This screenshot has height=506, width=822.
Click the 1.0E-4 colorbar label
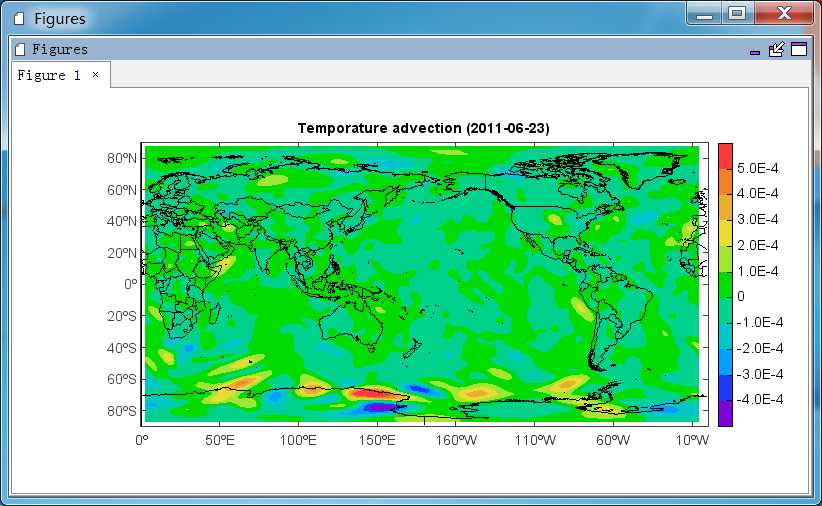coord(758,271)
